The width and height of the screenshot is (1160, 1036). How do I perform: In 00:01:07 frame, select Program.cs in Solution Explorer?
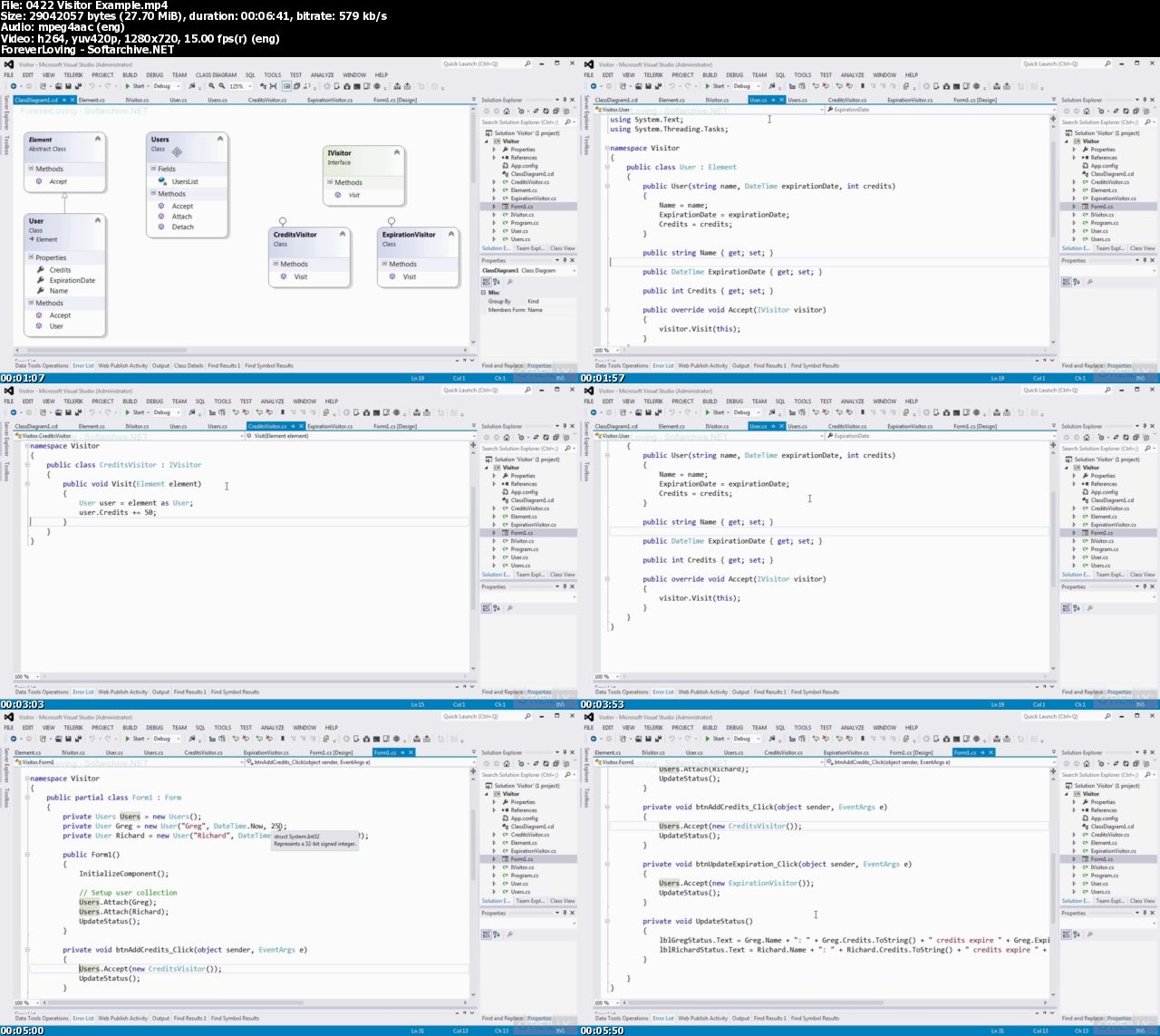[524, 223]
